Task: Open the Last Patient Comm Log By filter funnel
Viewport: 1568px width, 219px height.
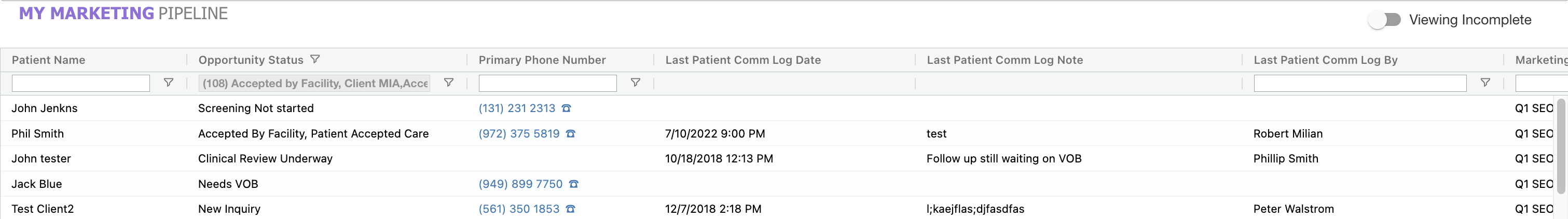Action: pos(1484,83)
